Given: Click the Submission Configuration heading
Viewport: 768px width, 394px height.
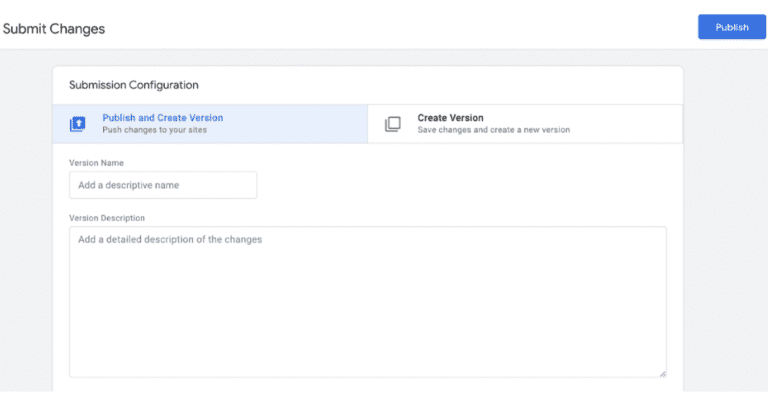Looking at the screenshot, I should pos(134,85).
